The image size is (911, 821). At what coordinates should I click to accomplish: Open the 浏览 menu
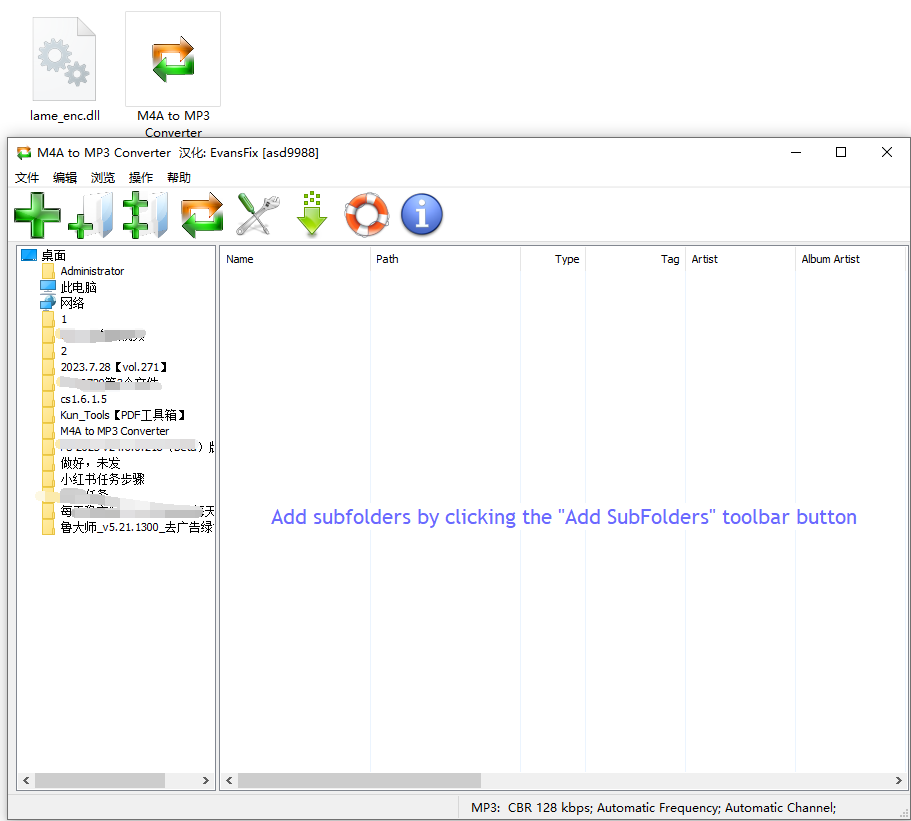click(x=103, y=178)
